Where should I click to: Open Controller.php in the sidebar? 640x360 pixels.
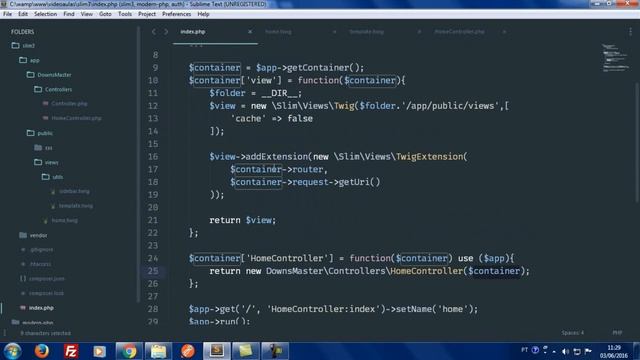[x=69, y=104]
